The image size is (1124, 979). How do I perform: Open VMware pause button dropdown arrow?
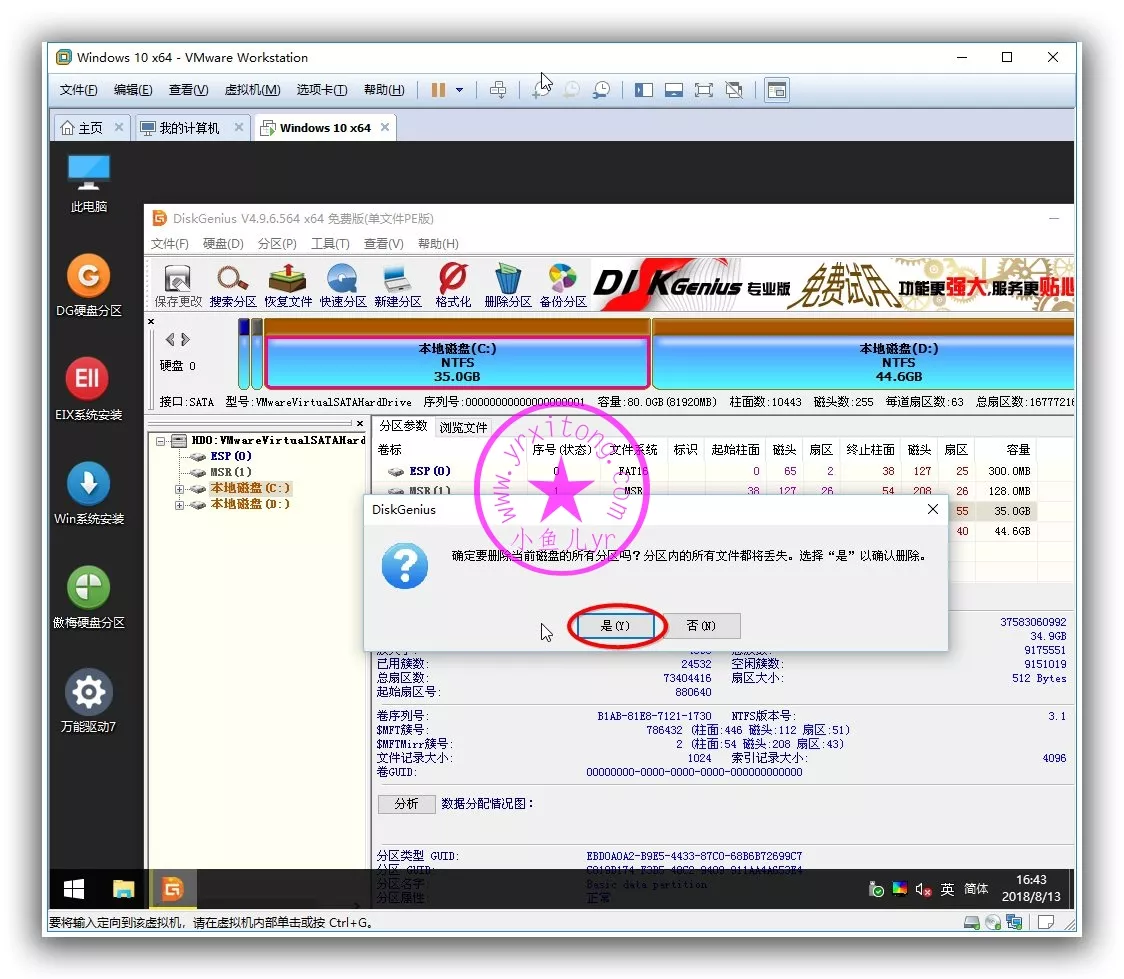(x=459, y=90)
